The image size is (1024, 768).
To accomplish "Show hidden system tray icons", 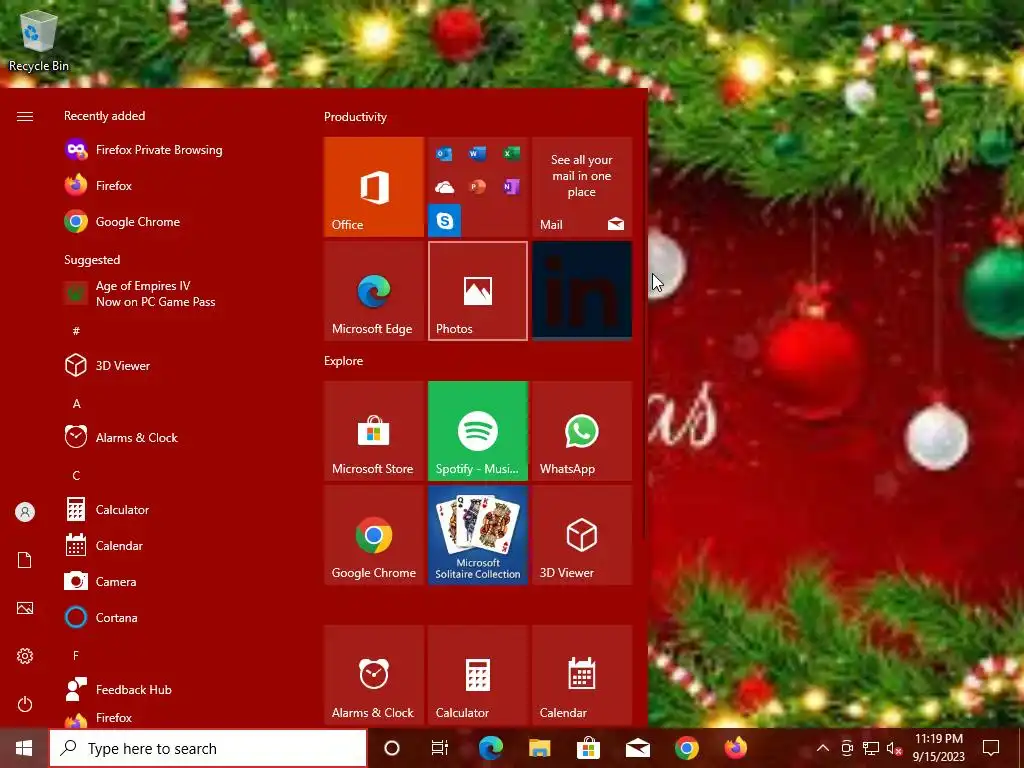I will coord(823,748).
